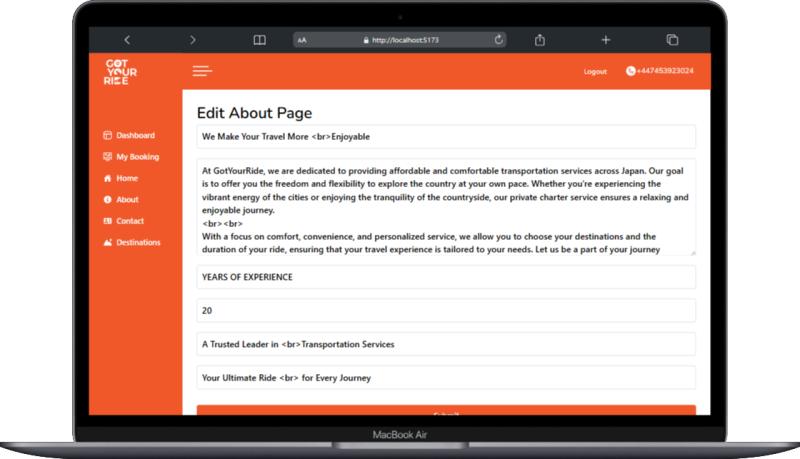Click the localhost address bar
This screenshot has height=459, width=800.
pyautogui.click(x=399, y=40)
